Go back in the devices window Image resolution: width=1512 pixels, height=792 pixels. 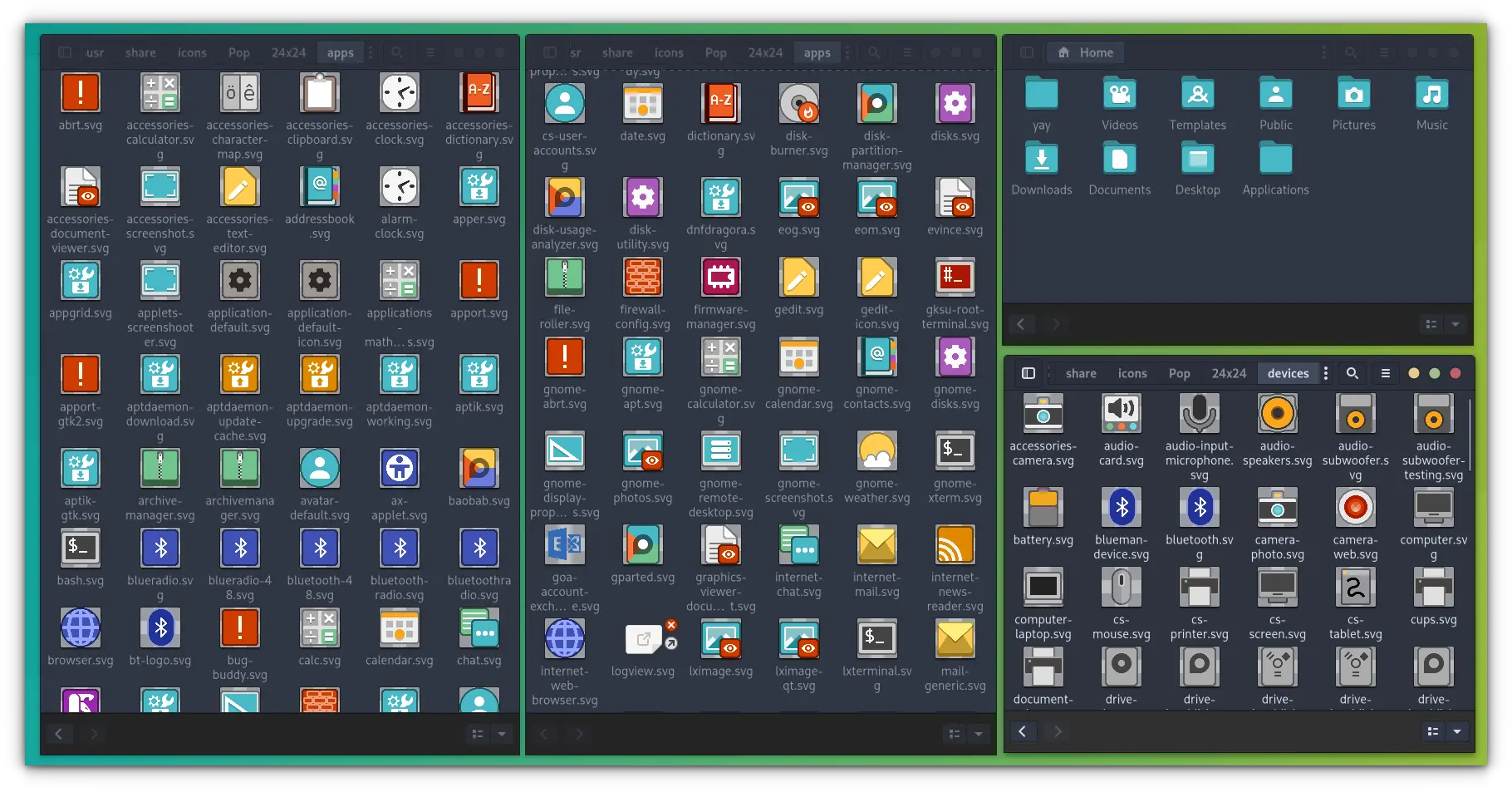pyautogui.click(x=1023, y=731)
